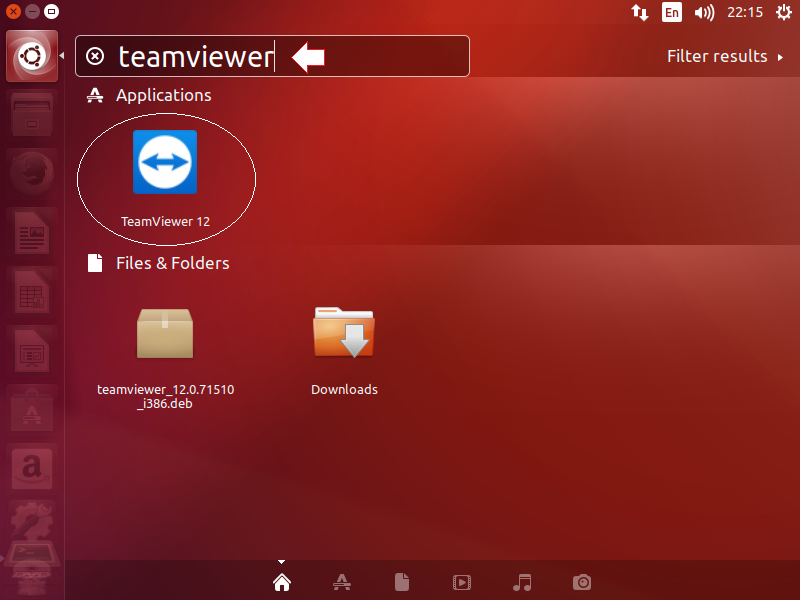This screenshot has width=800, height=600.
Task: Switch to the Files lens
Action: click(x=402, y=582)
